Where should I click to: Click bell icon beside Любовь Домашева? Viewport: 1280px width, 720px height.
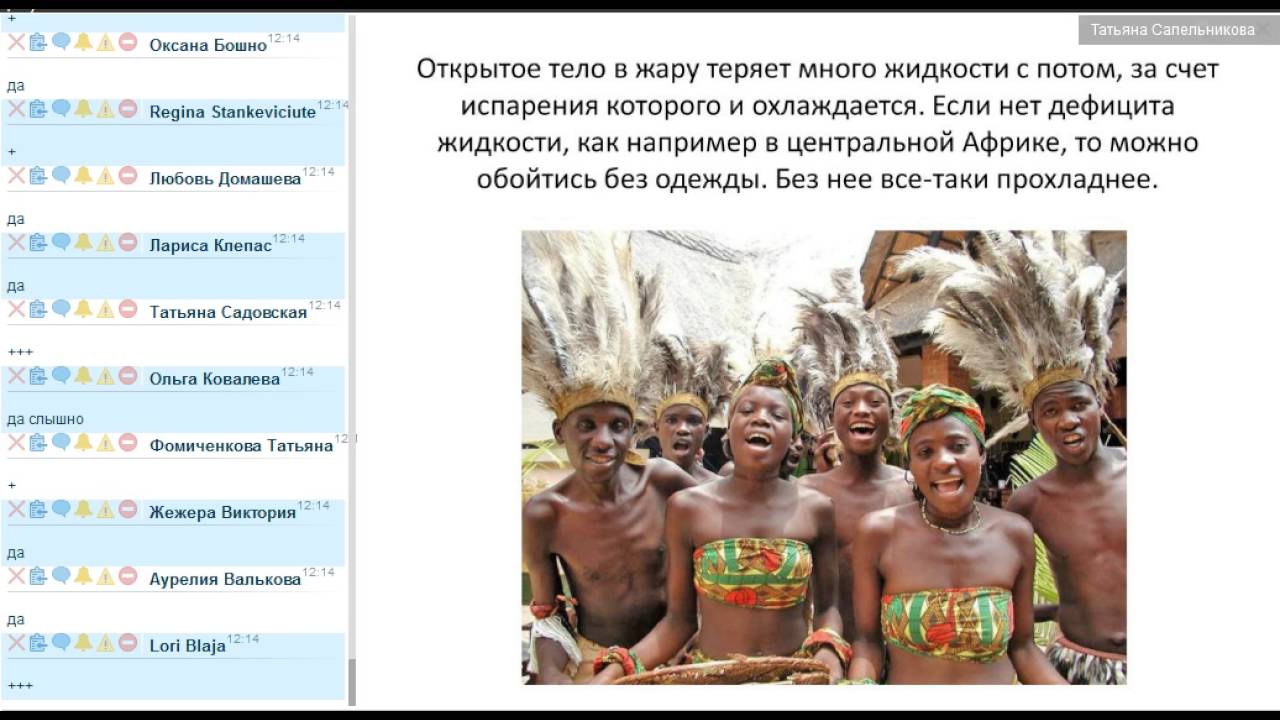83,176
